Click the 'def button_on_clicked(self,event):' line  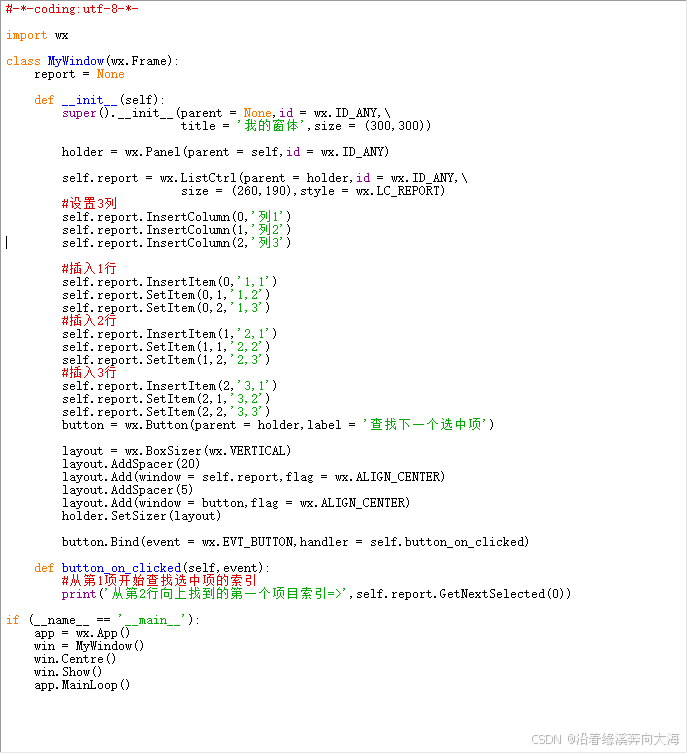pos(152,568)
